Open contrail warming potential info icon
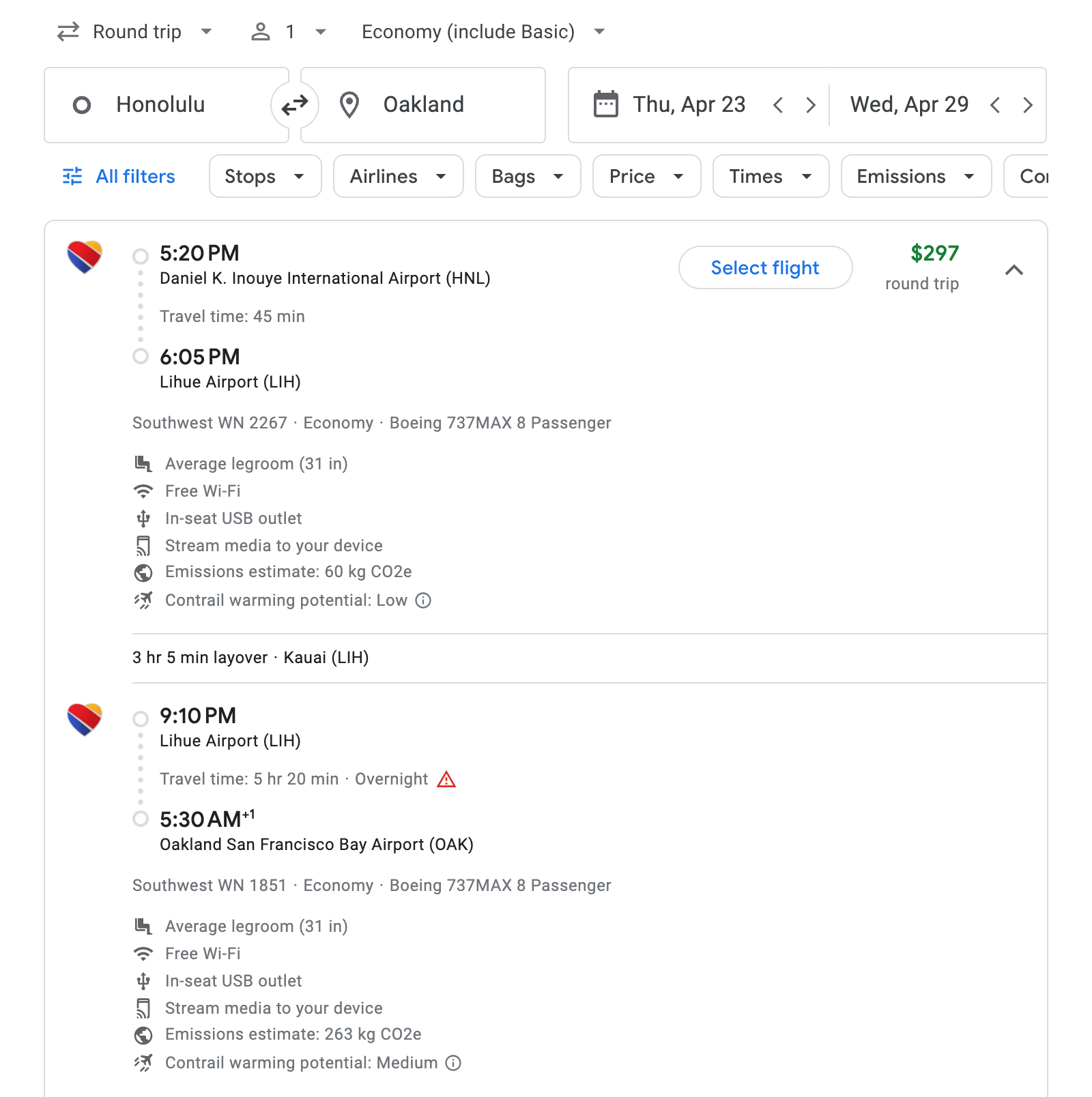Image resolution: width=1092 pixels, height=1097 pixels. coord(424,601)
